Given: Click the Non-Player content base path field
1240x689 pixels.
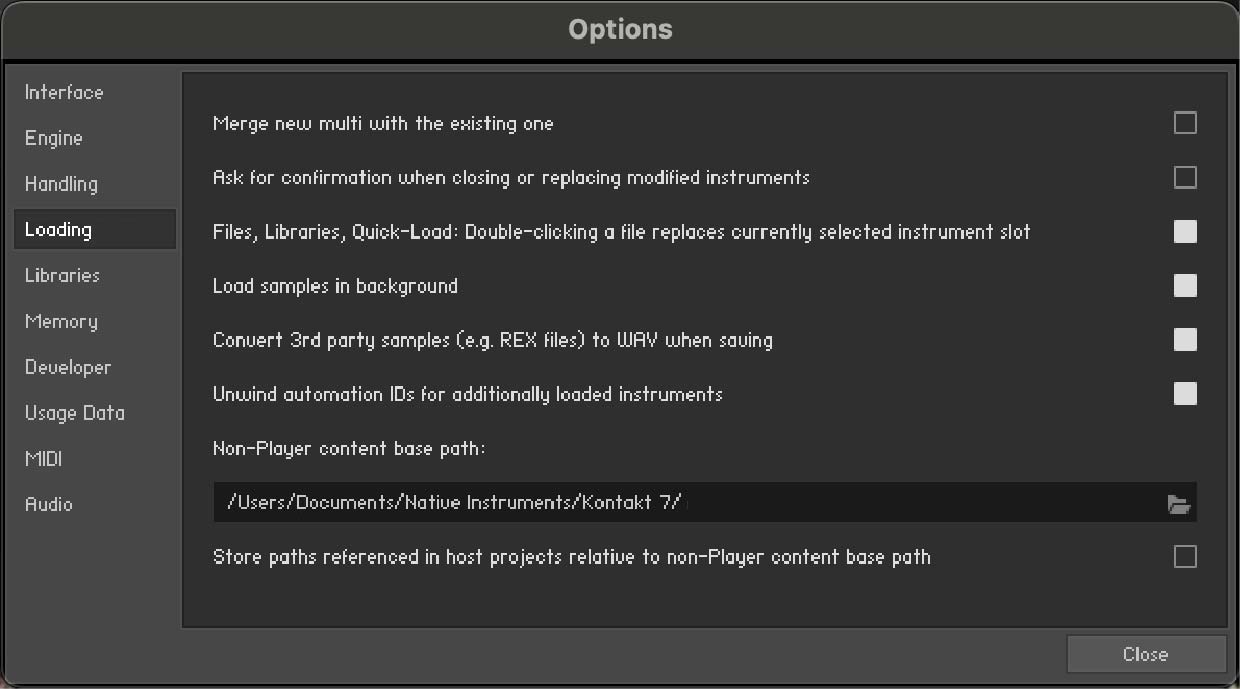Looking at the screenshot, I should point(680,503).
